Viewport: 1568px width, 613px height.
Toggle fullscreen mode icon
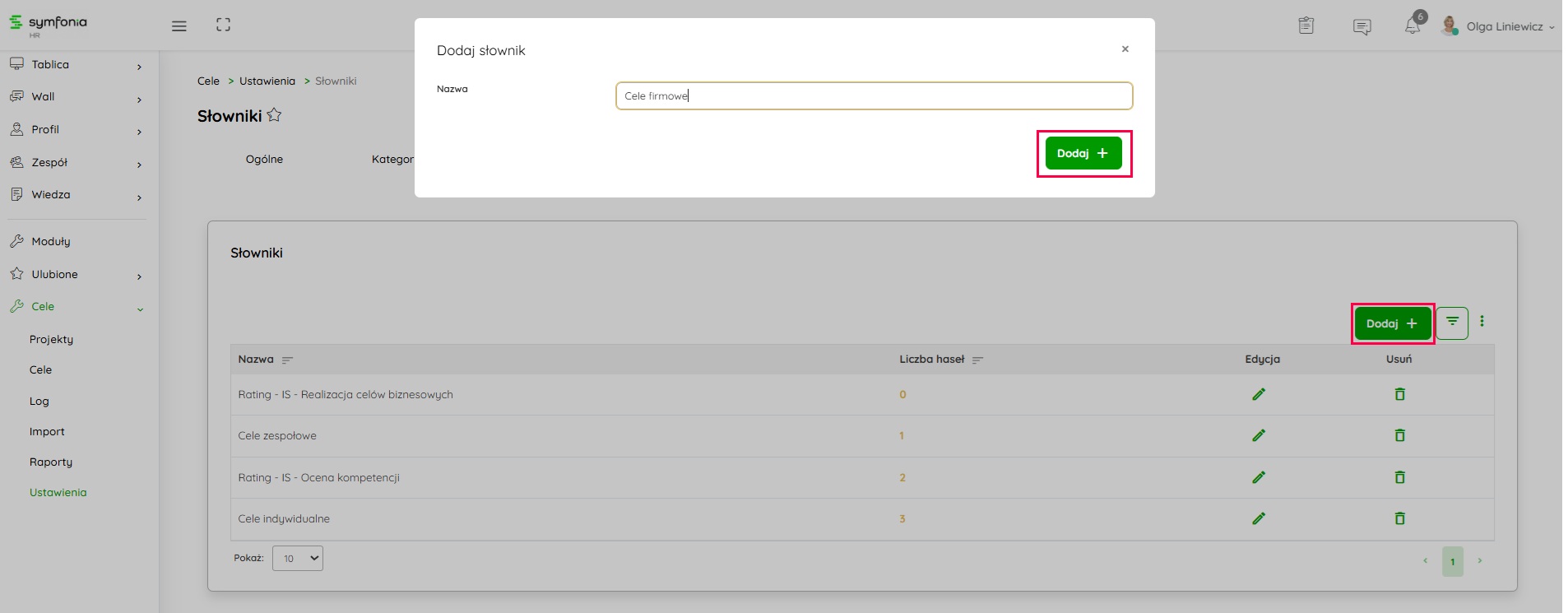tap(223, 25)
